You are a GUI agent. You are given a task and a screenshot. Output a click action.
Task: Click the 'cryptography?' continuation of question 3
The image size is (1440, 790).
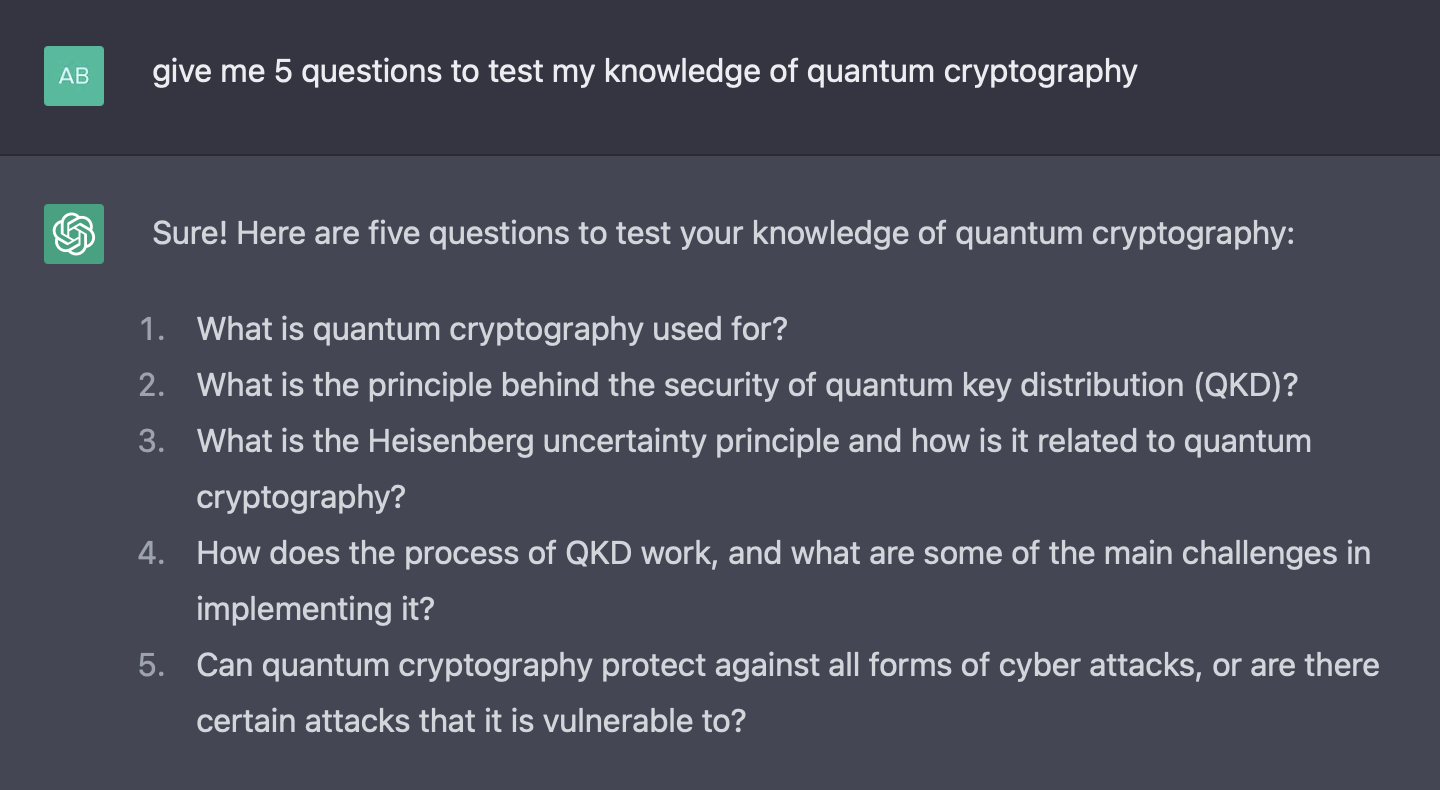point(301,498)
